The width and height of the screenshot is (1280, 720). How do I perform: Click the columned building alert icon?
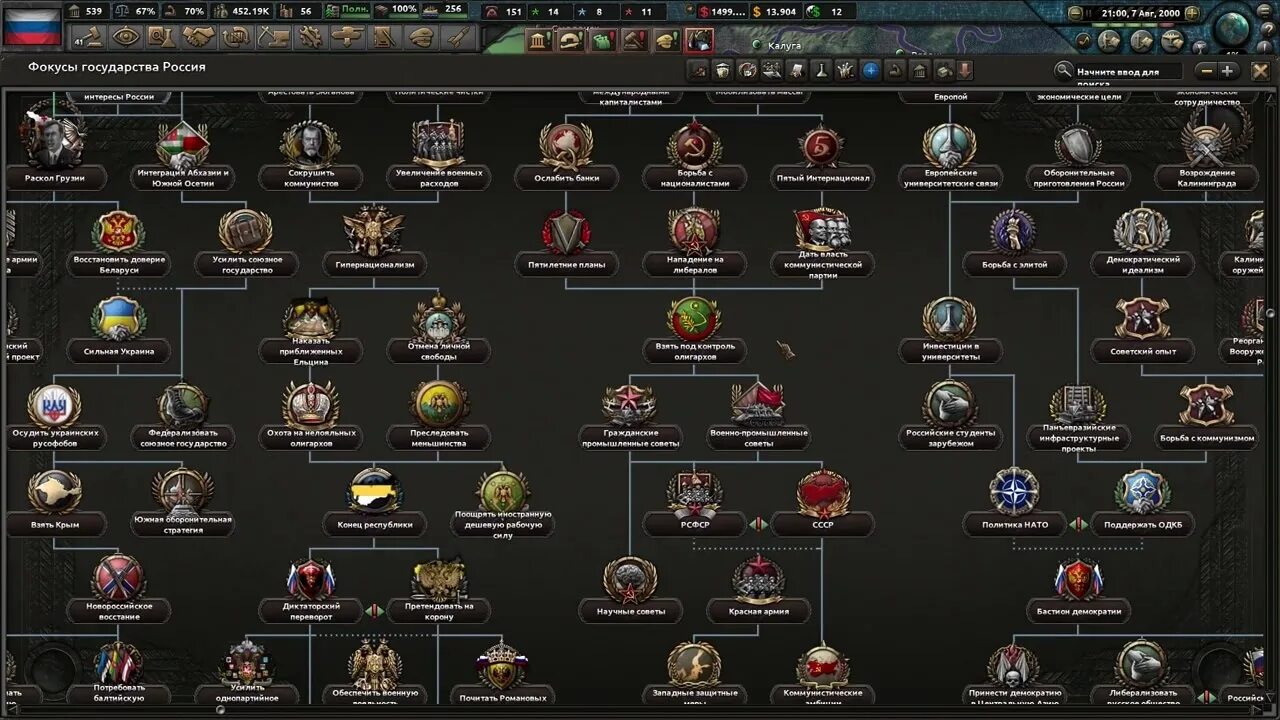[540, 41]
